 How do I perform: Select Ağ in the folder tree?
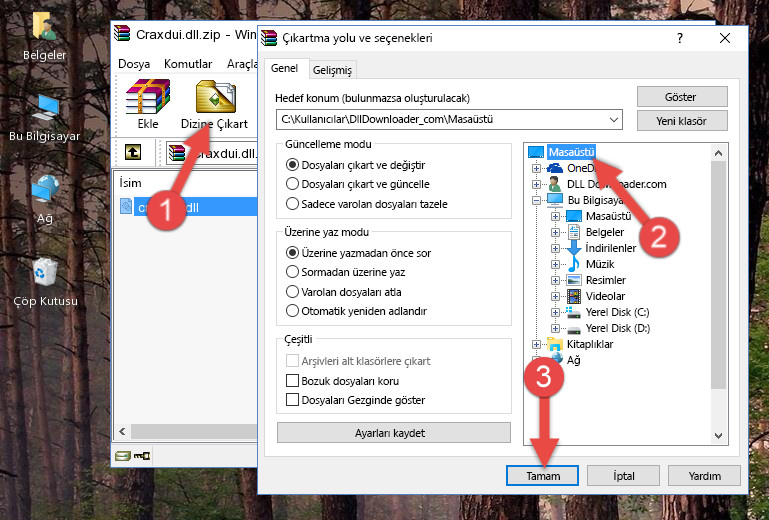573,361
